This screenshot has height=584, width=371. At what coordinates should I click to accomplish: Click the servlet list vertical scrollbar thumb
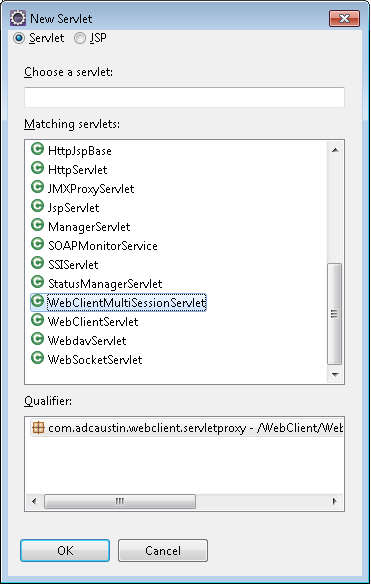pos(334,314)
